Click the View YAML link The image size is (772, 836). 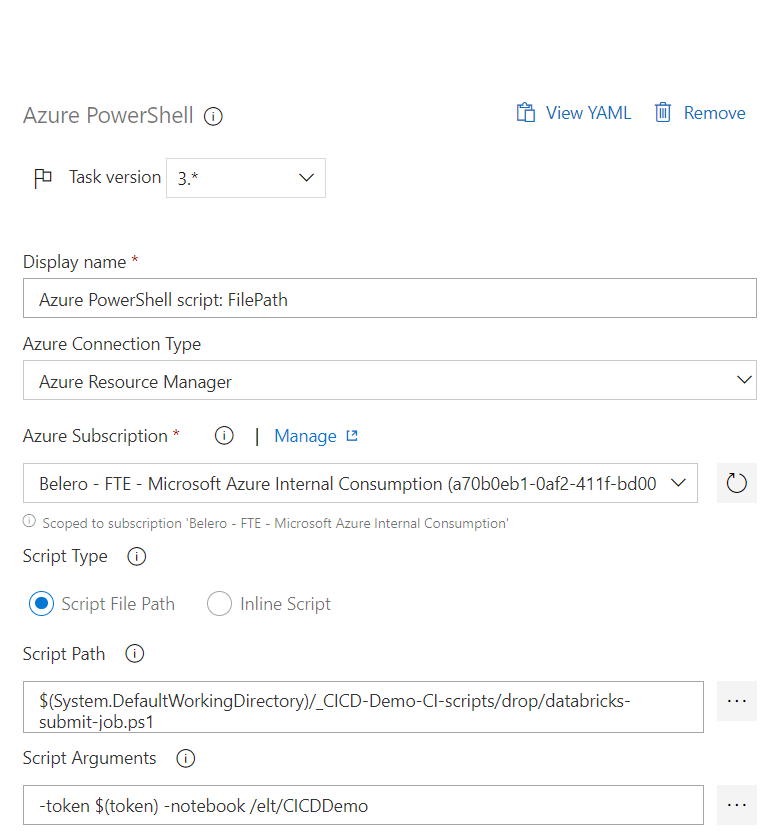pos(588,113)
